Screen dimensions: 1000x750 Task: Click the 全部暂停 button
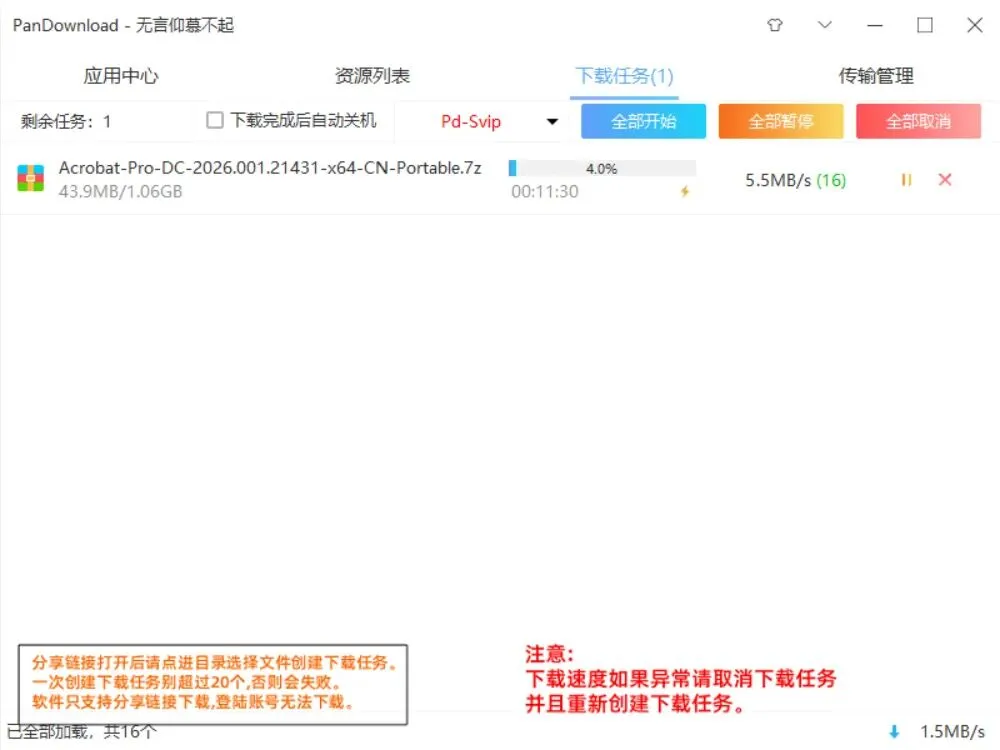pos(781,121)
